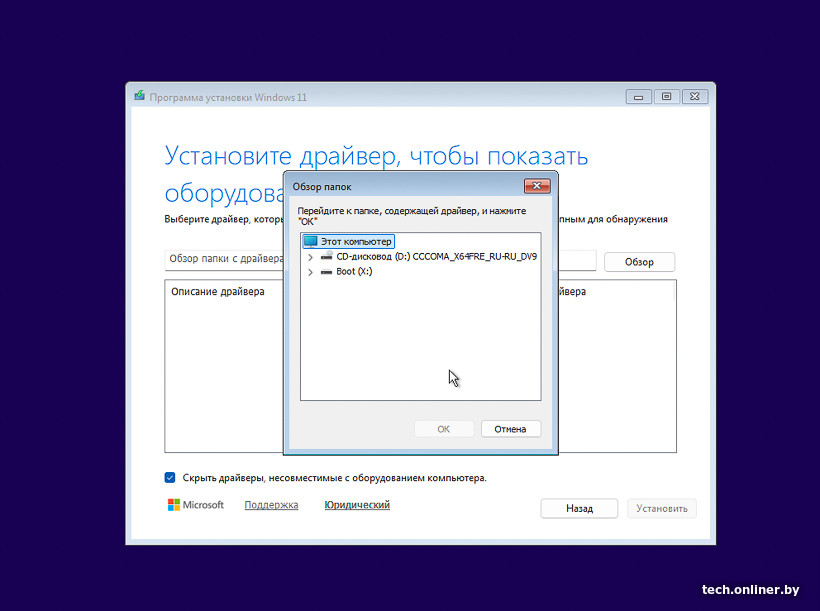This screenshot has height=611, width=820.
Task: Click the This PC computer icon in tree
Action: [311, 241]
